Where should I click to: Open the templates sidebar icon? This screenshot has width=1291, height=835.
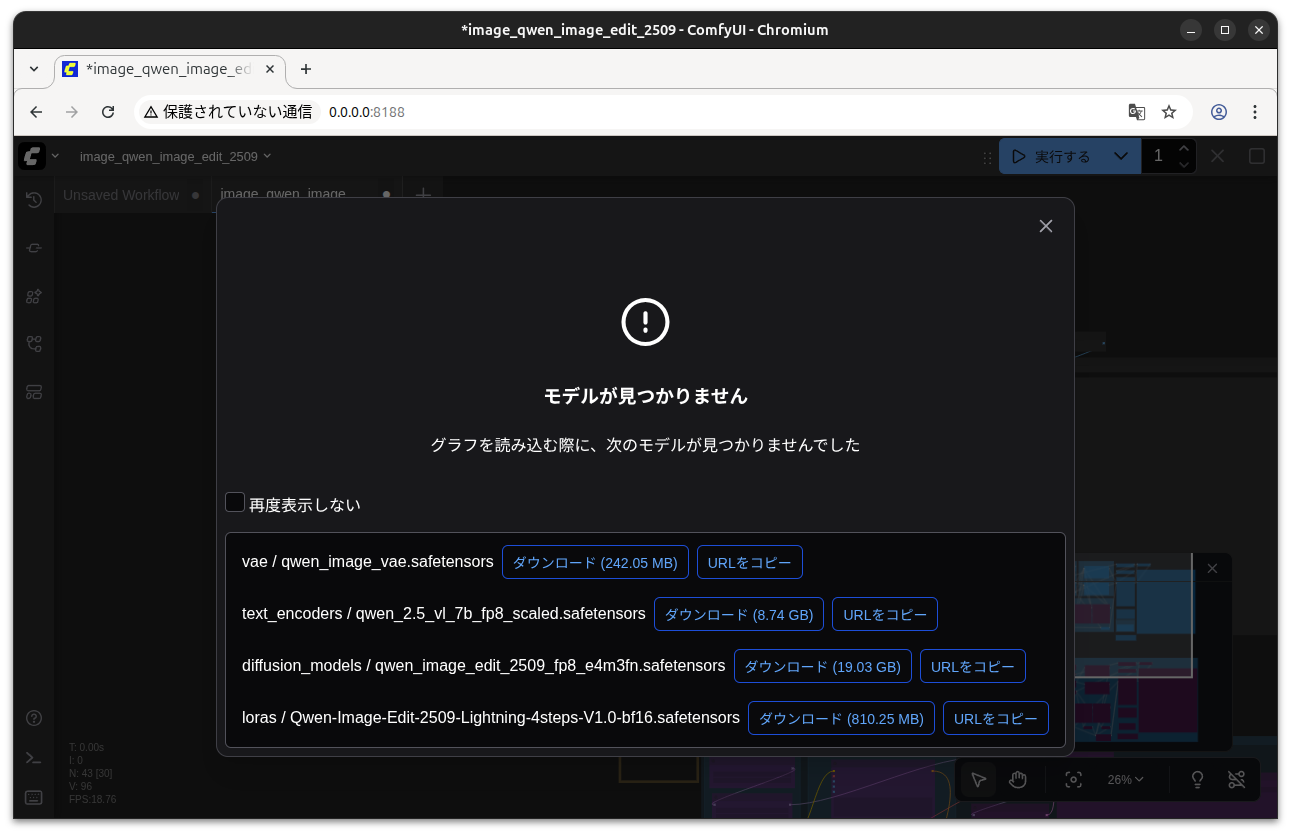point(34,392)
